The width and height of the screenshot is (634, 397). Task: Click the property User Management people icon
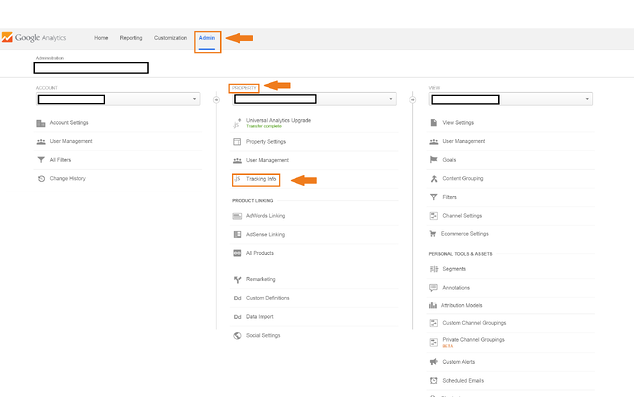237,160
